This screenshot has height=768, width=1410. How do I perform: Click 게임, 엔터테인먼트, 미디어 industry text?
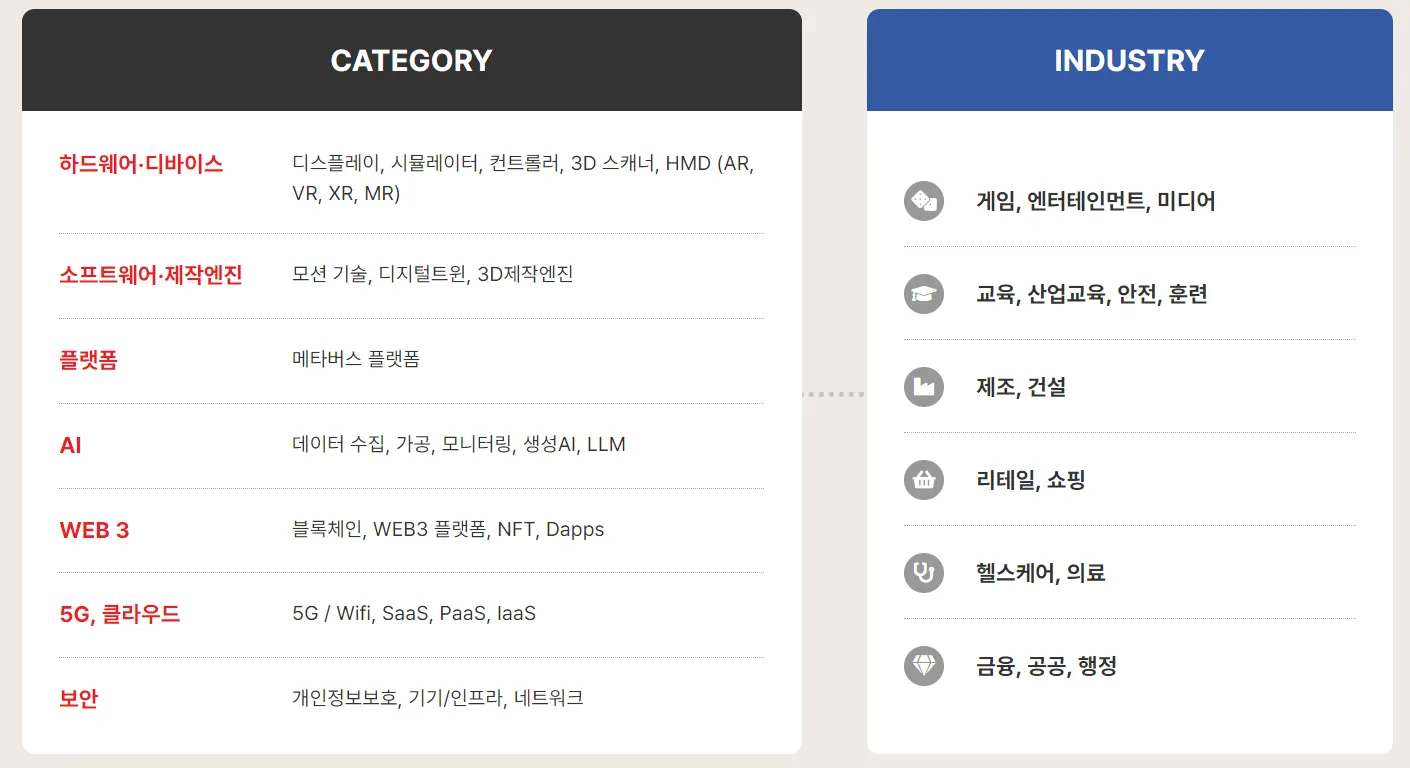(x=1096, y=201)
